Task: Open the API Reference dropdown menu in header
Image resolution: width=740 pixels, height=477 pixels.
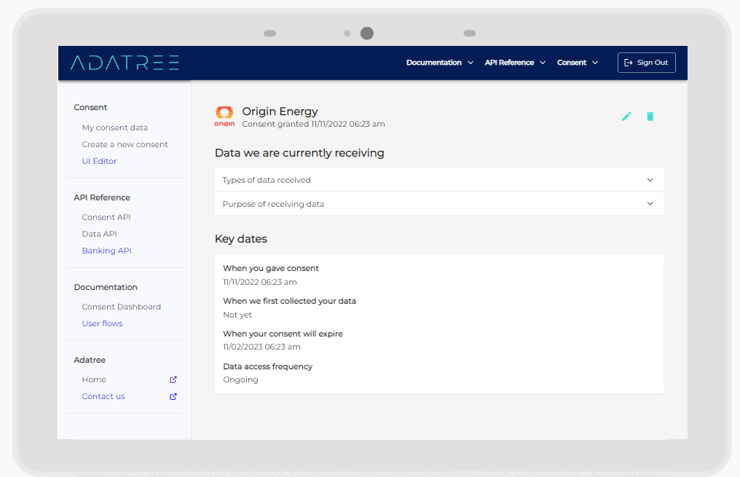Action: pos(515,63)
